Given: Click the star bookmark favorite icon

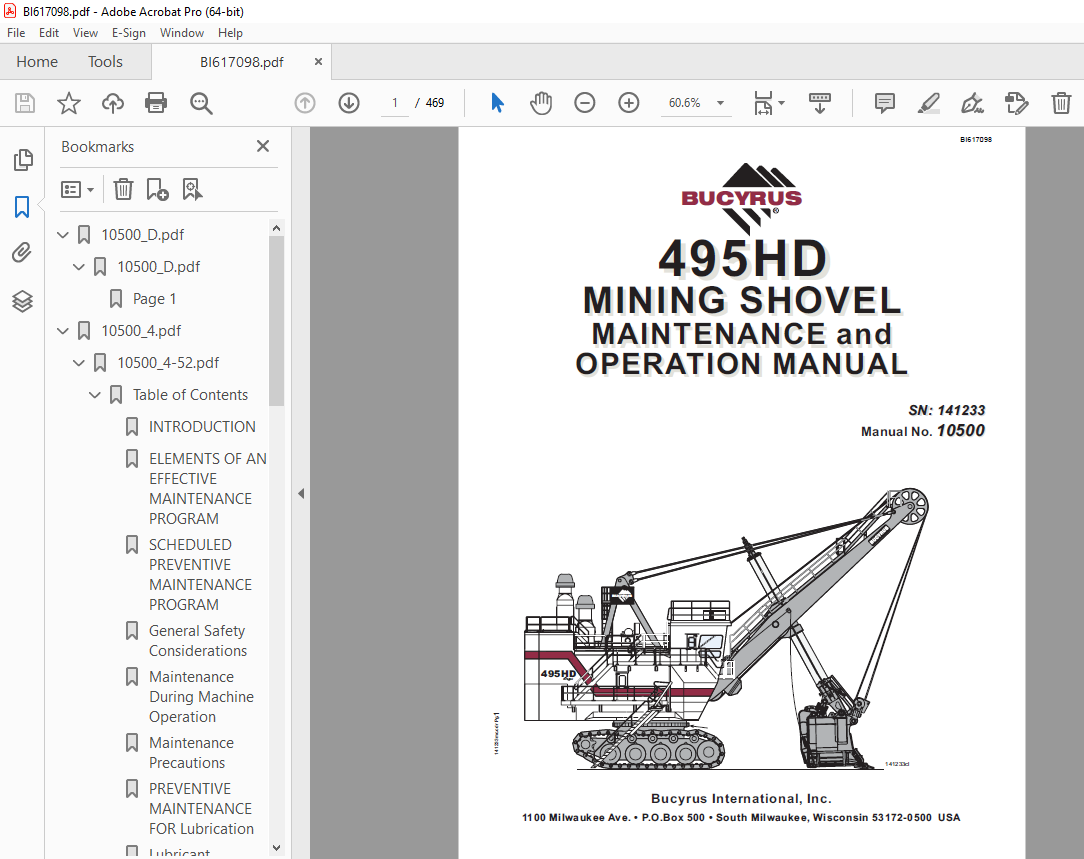Looking at the screenshot, I should pos(68,104).
